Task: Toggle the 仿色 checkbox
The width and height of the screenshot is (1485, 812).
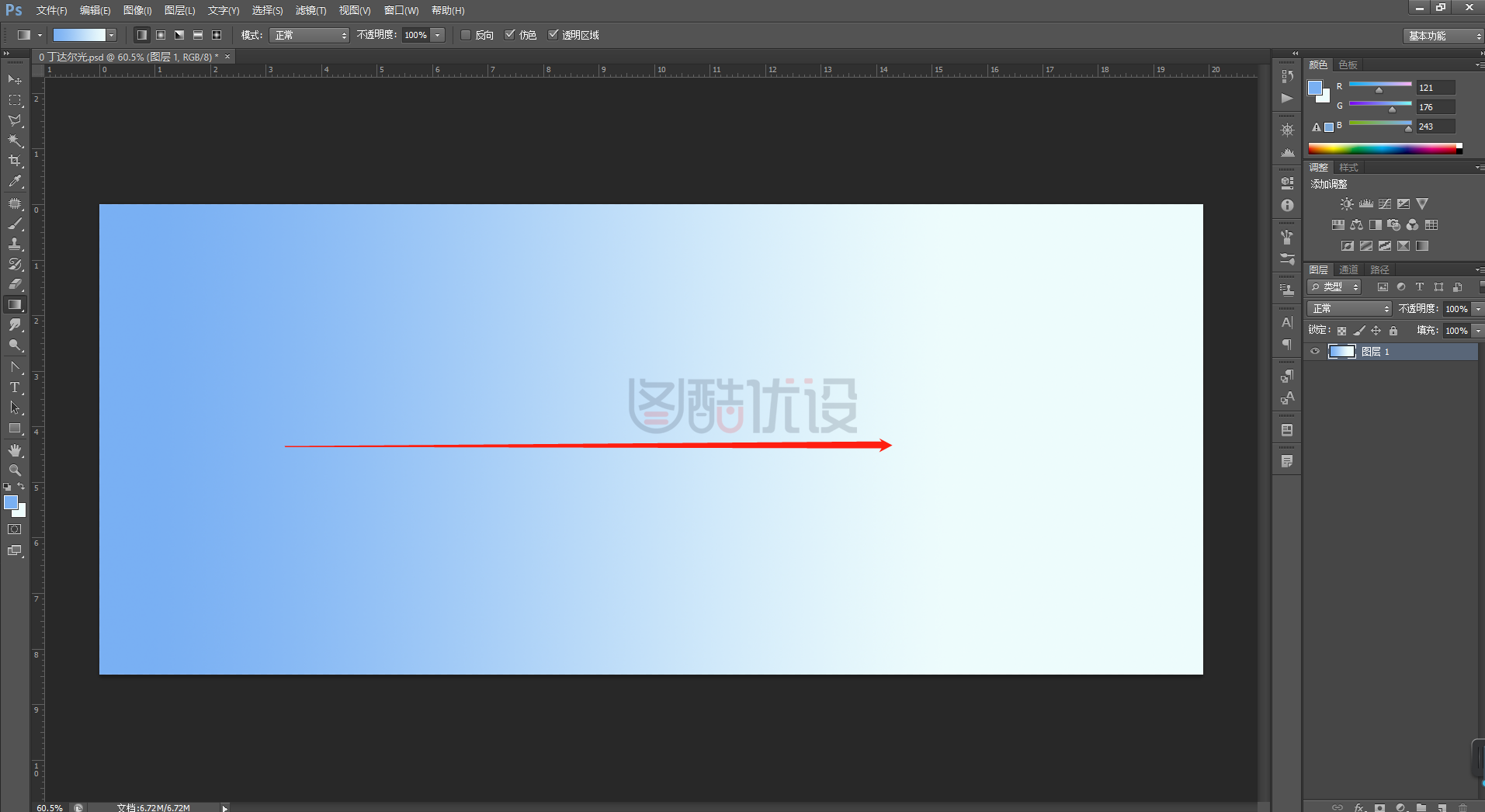Action: (510, 35)
